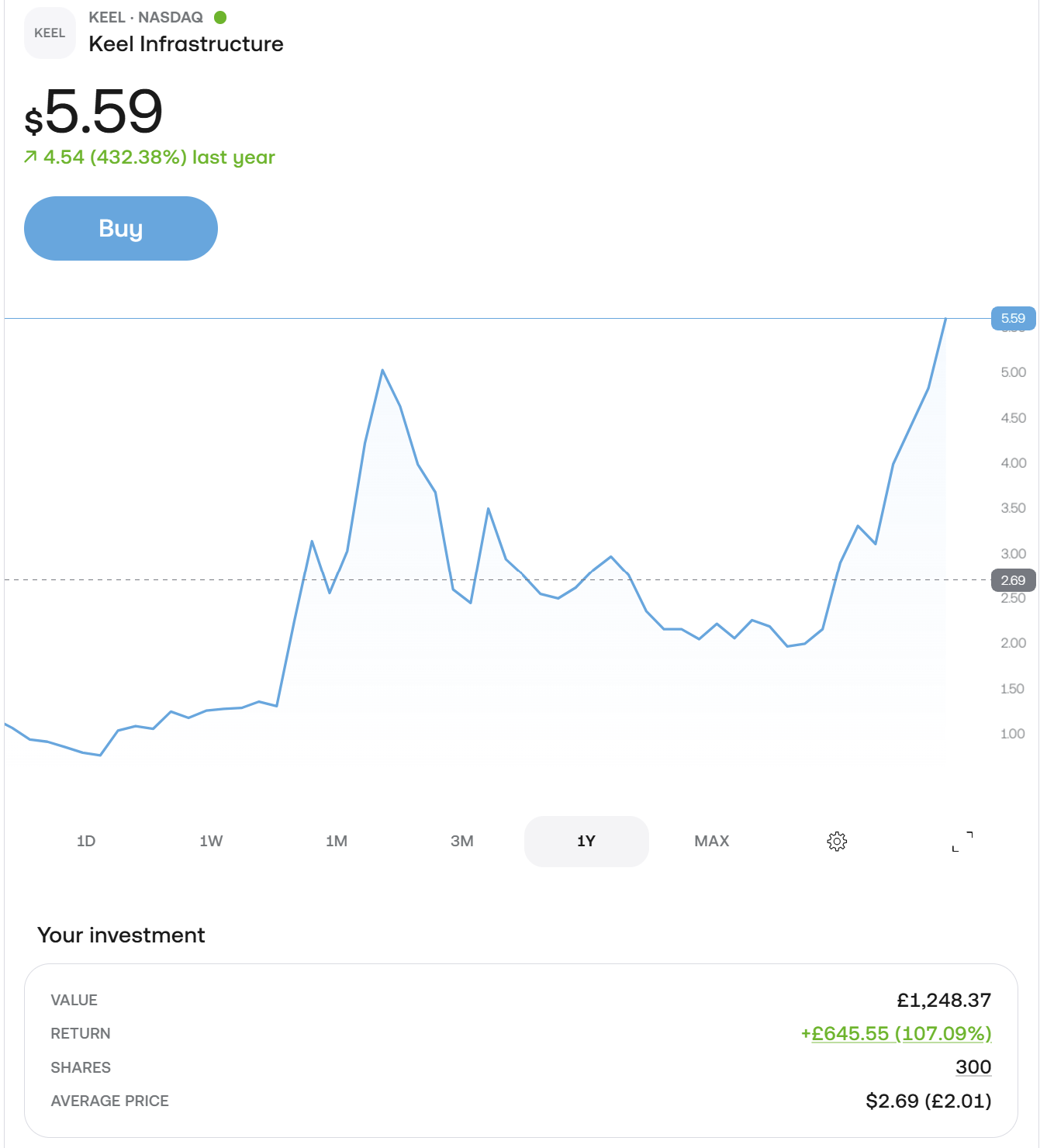Switch chart to 3M range
Viewport: 1047px width, 1148px height.
(x=462, y=841)
